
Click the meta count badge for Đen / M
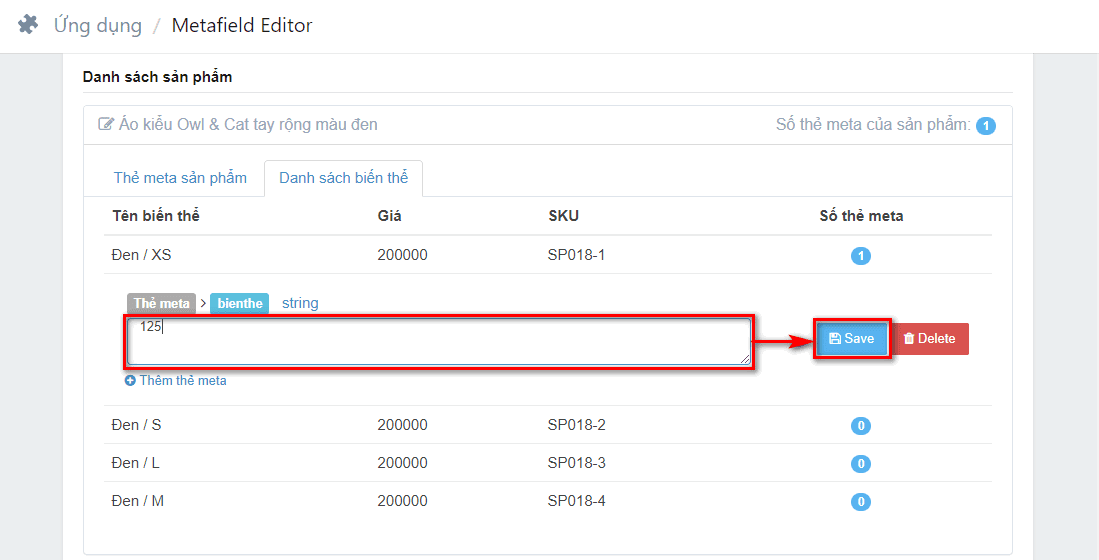[x=860, y=502]
